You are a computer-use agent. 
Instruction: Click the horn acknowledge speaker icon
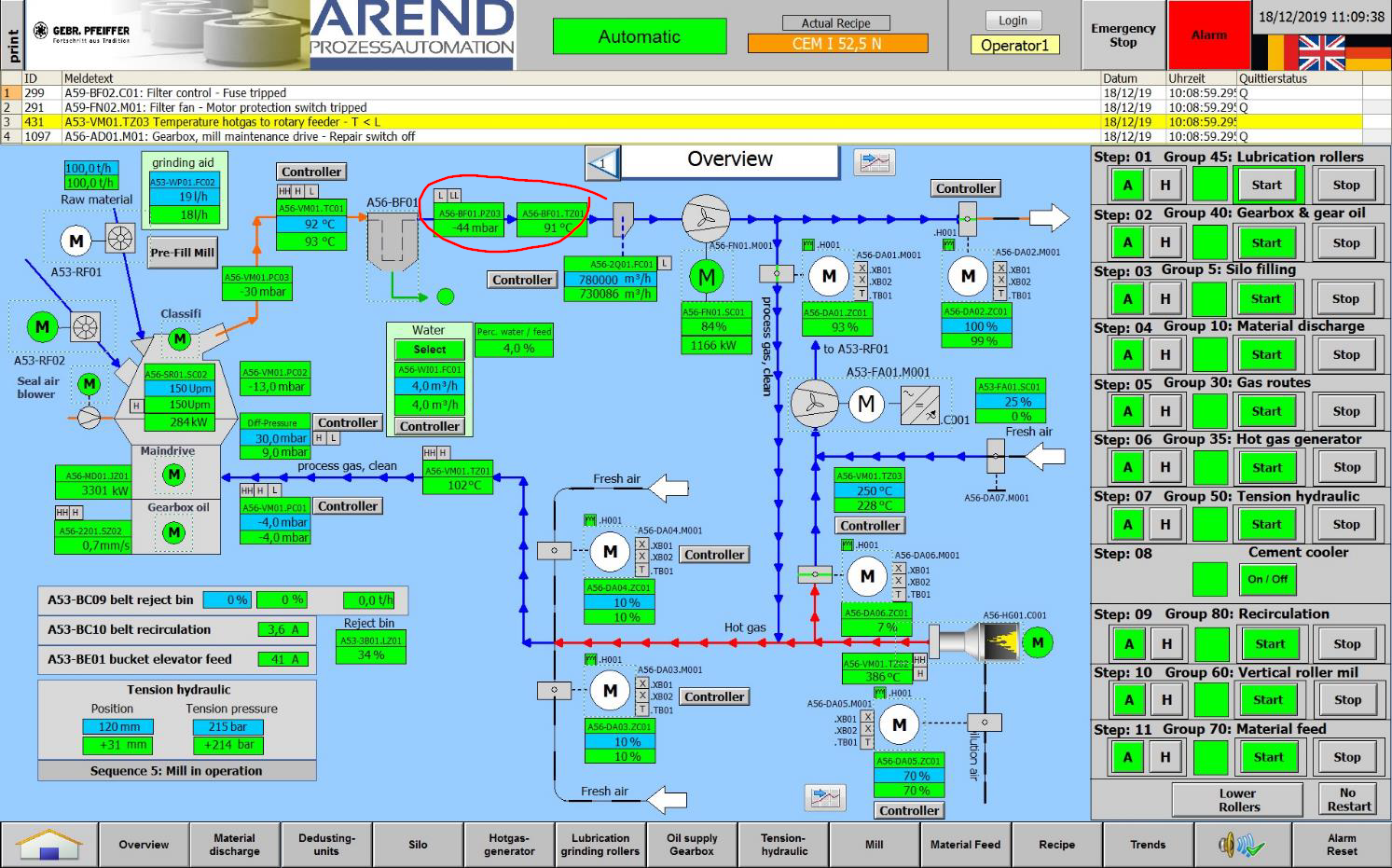point(1241,845)
